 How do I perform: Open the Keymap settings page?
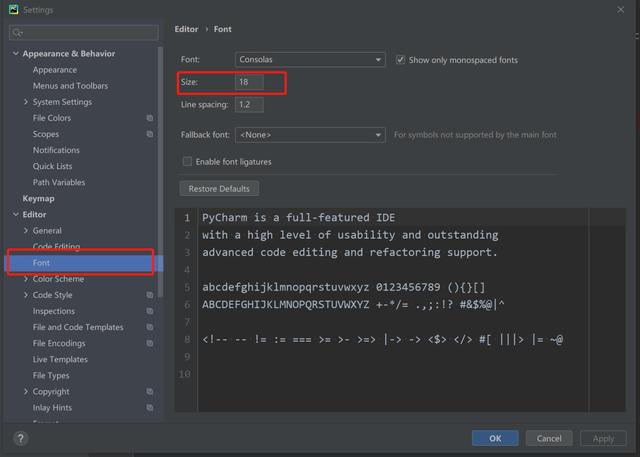[38, 198]
